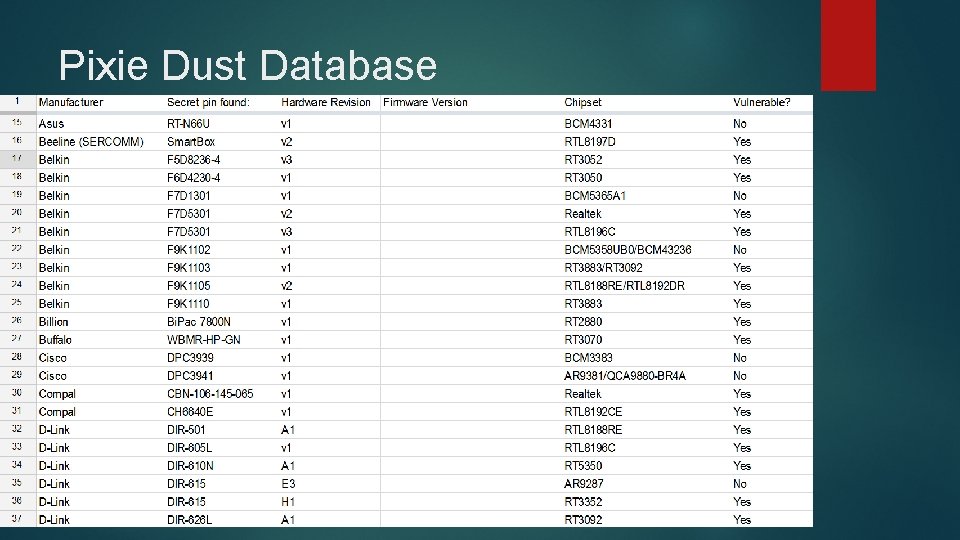Select the BiPac 7800N model cell

pyautogui.click(x=198, y=322)
